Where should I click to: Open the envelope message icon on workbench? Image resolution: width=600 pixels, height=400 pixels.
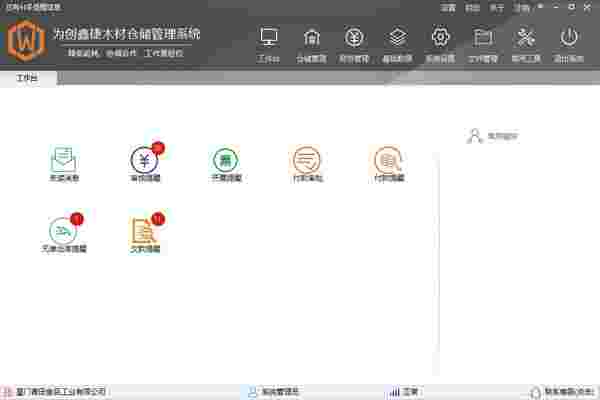point(64,160)
